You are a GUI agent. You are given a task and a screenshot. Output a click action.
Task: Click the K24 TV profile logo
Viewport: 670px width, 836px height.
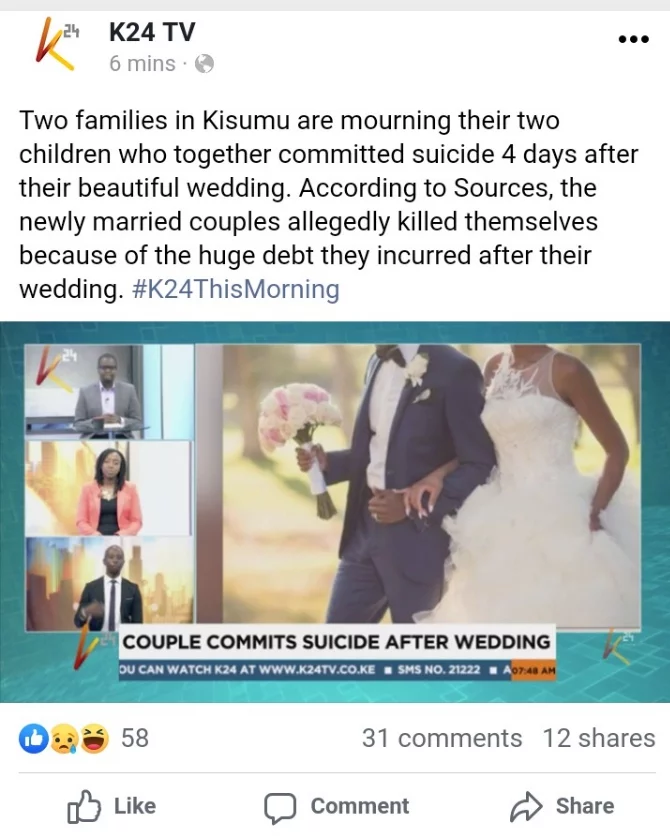57,44
